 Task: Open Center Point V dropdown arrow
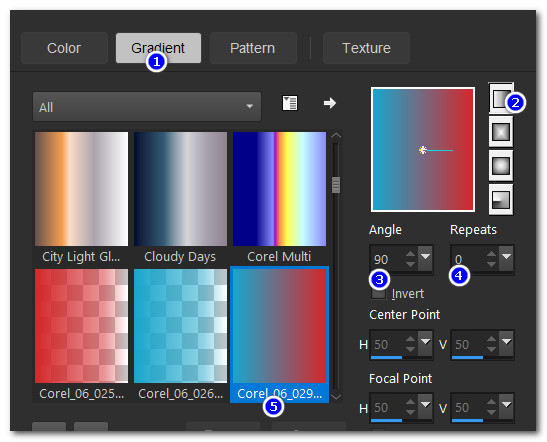tap(506, 343)
